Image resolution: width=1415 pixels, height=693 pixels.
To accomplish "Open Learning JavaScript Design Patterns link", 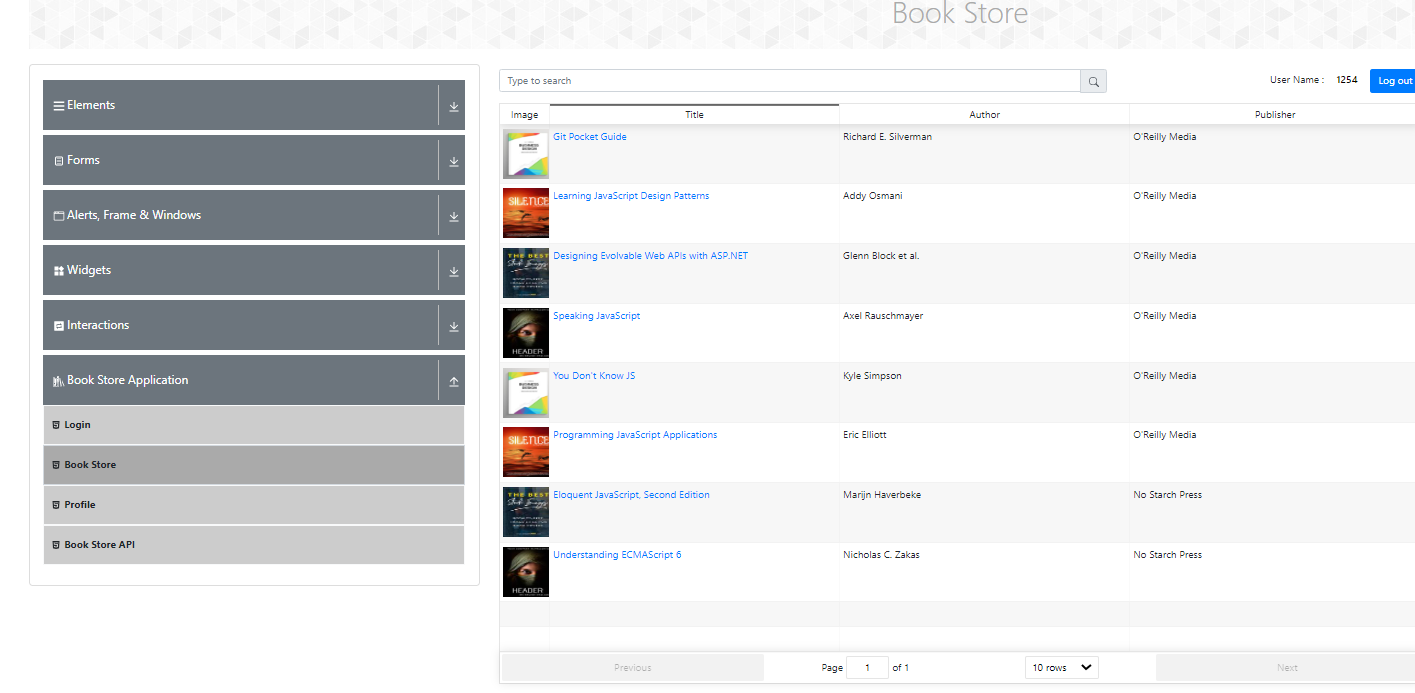I will point(631,196).
